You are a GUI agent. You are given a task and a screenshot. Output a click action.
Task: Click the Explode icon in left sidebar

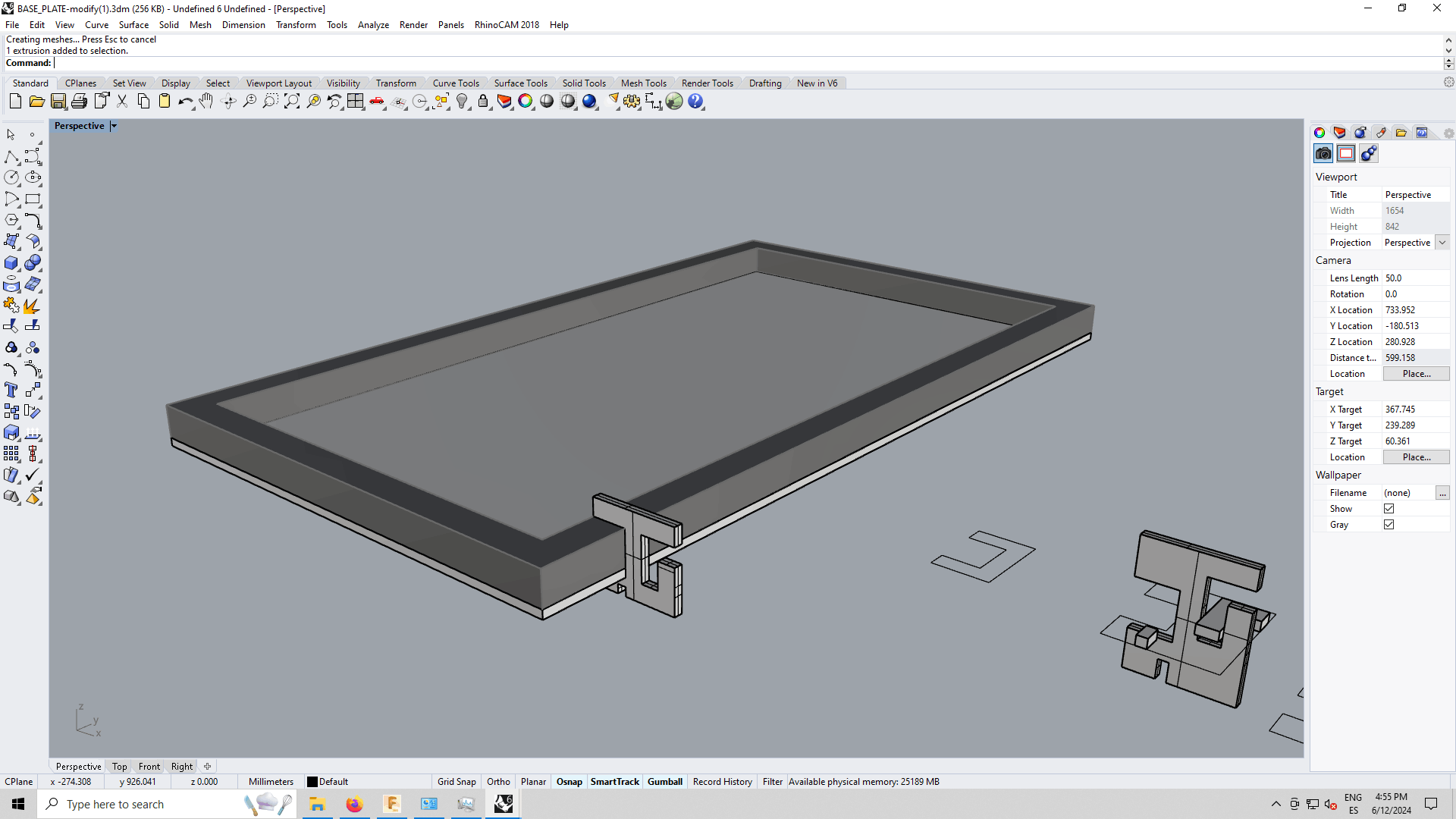(33, 305)
